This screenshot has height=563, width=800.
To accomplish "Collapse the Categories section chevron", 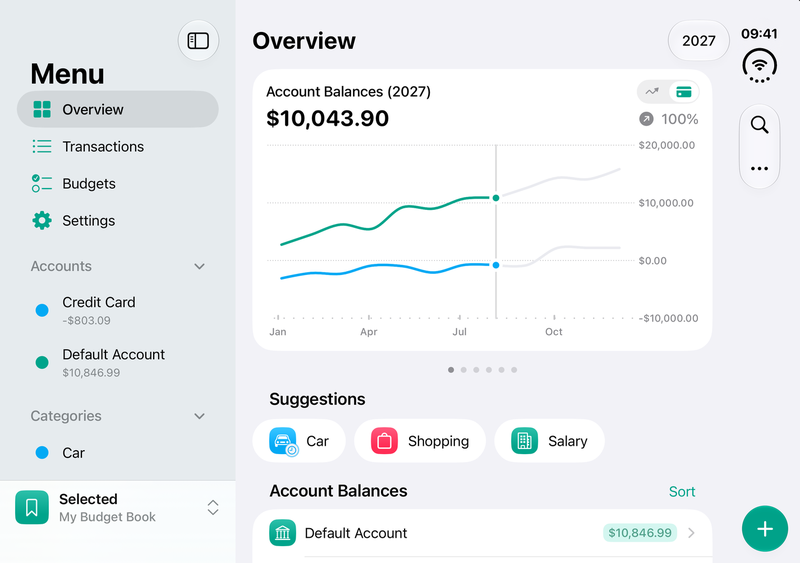I will [199, 416].
